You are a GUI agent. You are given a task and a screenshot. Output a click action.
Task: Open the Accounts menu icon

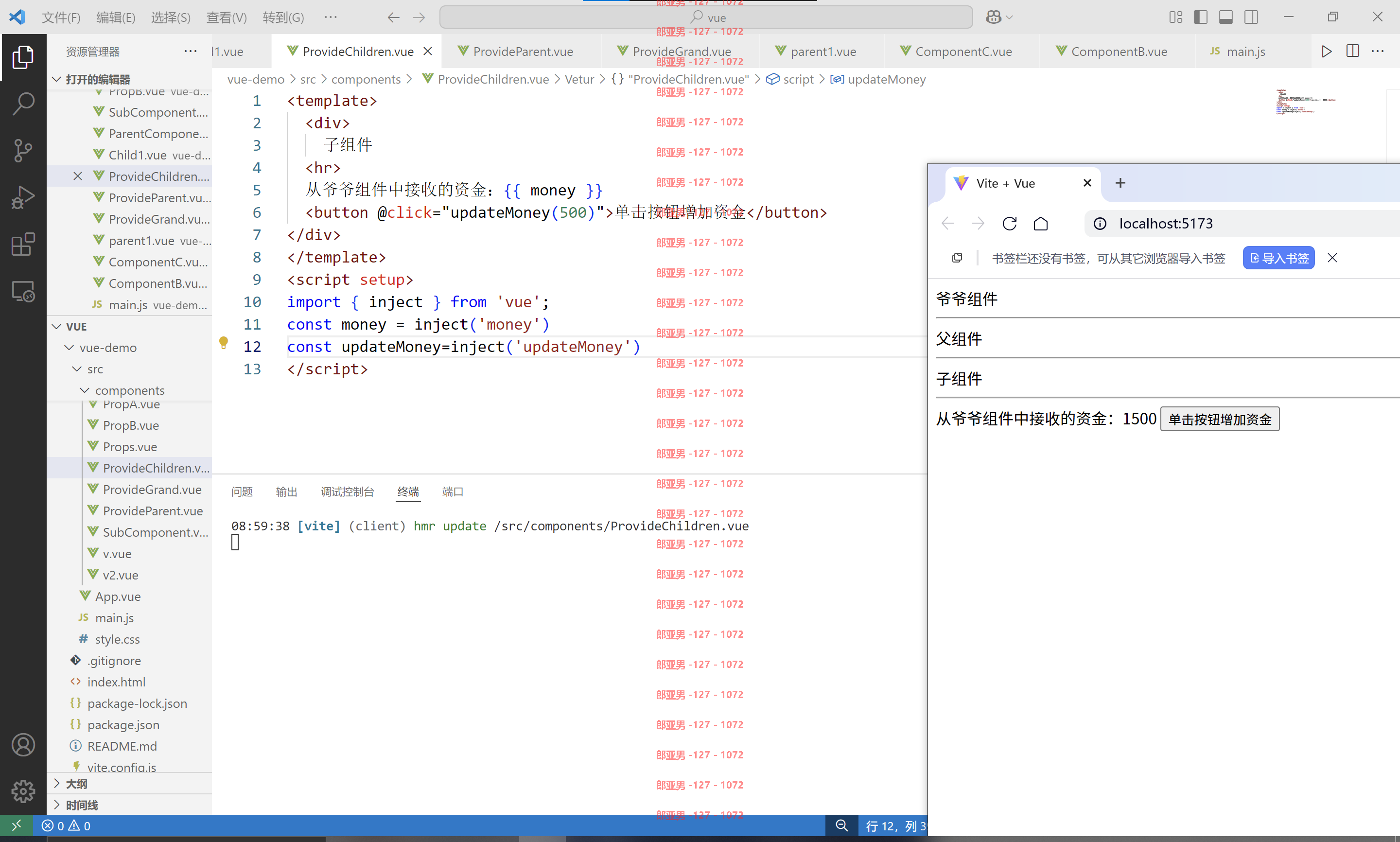(x=23, y=744)
